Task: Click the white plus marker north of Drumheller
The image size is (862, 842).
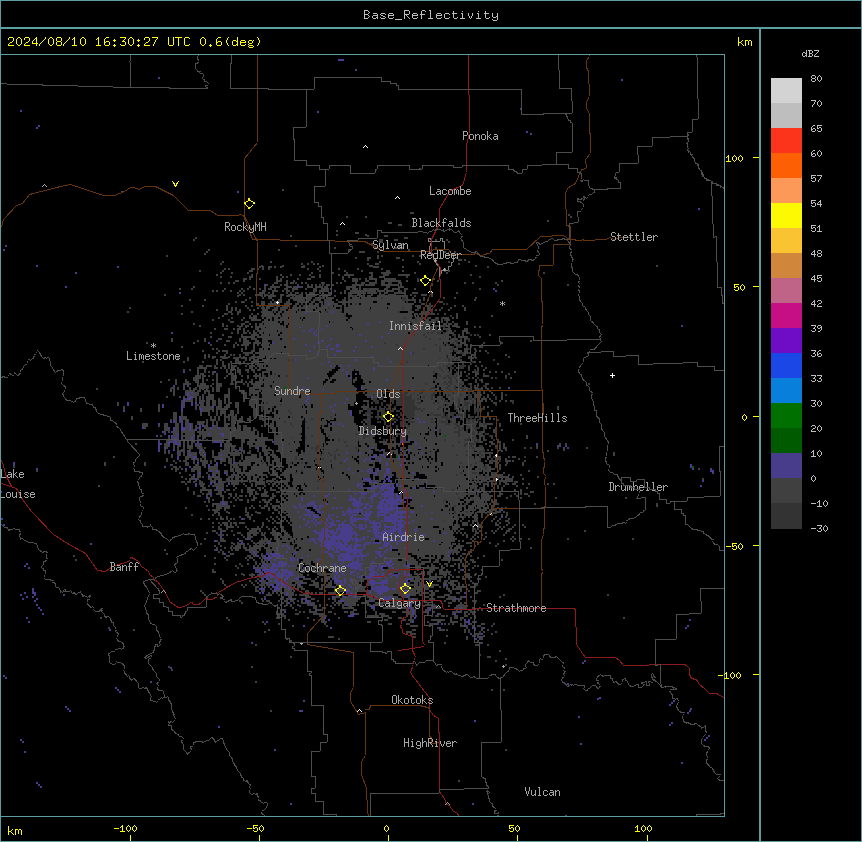Action: (x=612, y=375)
